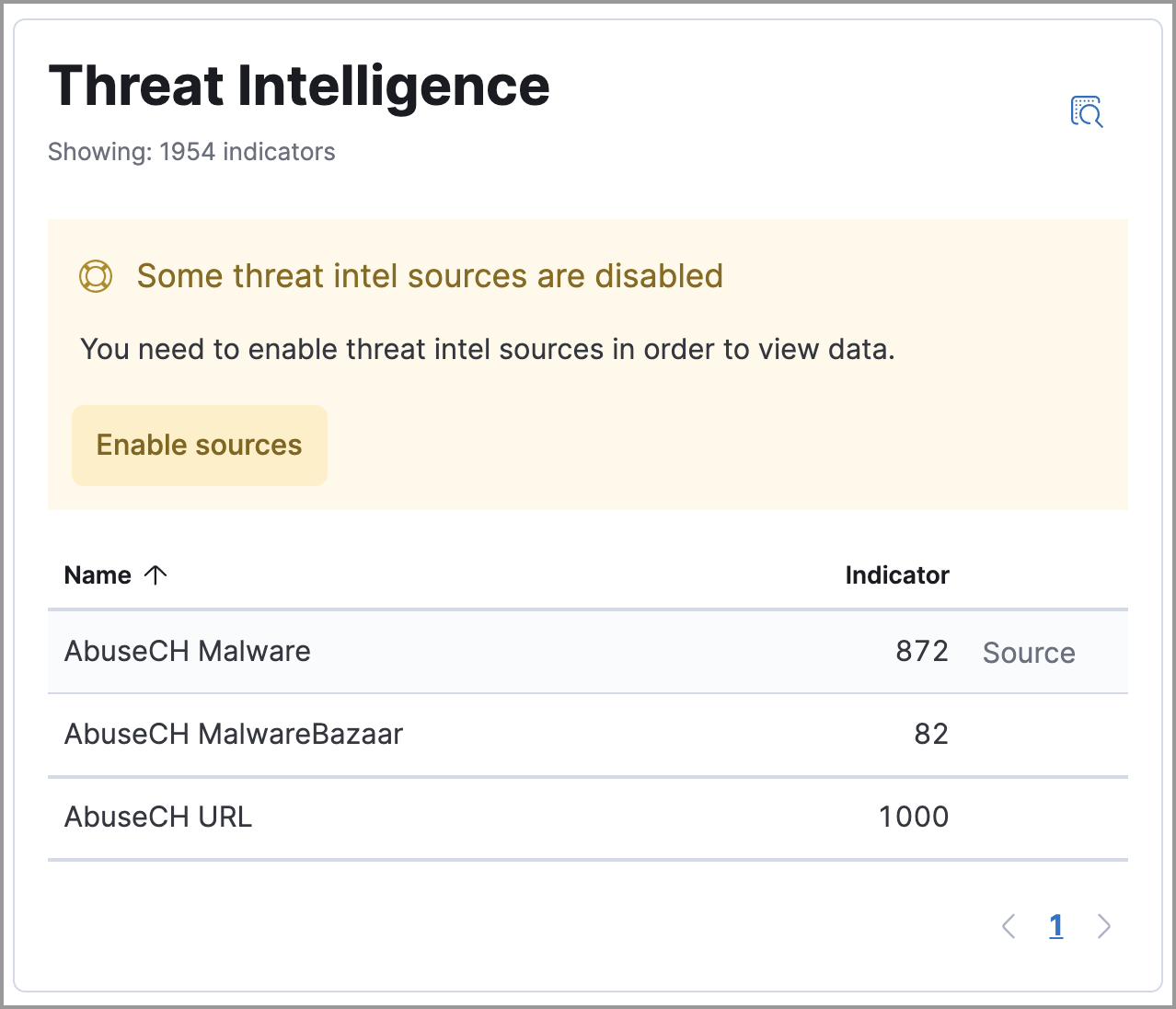Viewport: 1176px width, 1009px height.
Task: Sort the table by the Name column
Action: [x=98, y=574]
